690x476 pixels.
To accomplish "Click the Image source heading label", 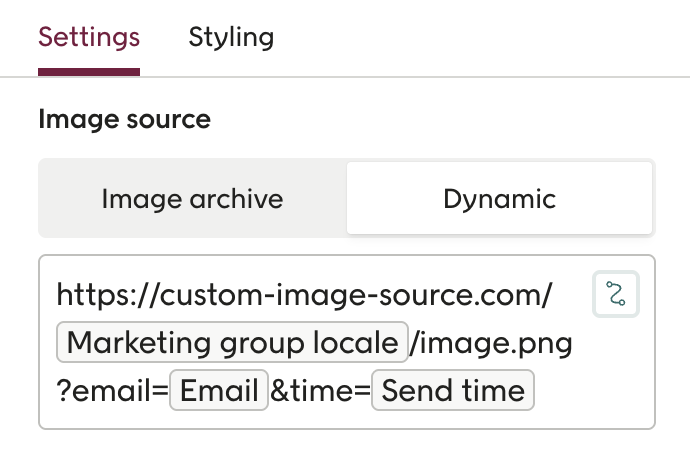I will pyautogui.click(x=124, y=120).
